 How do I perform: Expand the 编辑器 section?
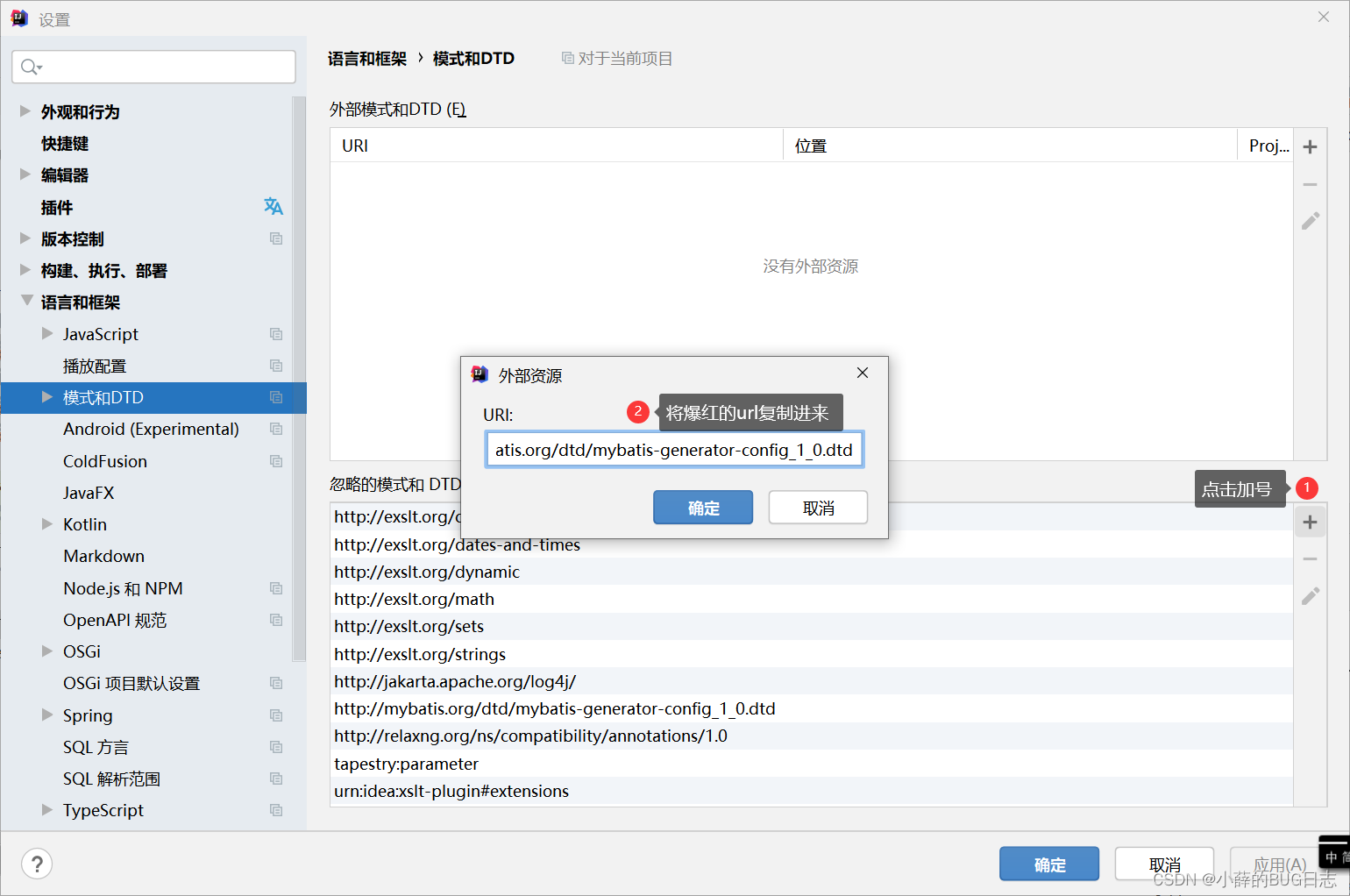(x=25, y=174)
